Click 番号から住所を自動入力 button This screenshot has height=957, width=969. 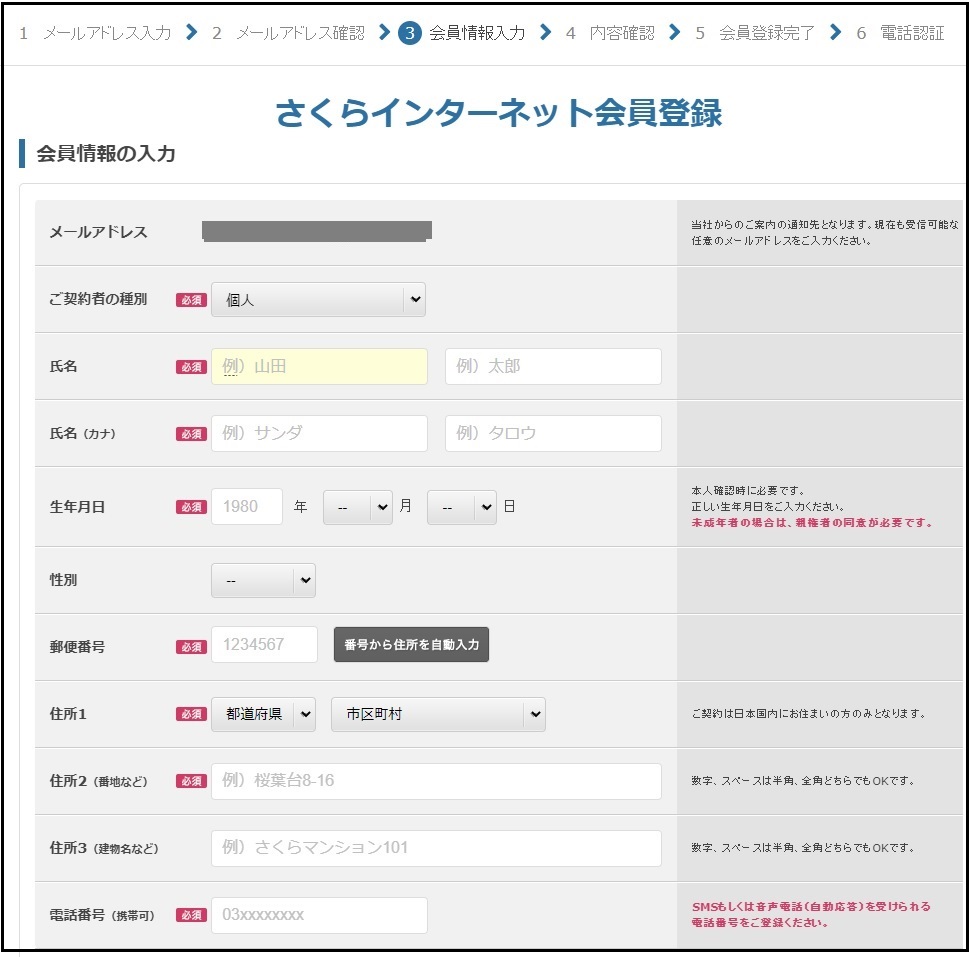[412, 644]
